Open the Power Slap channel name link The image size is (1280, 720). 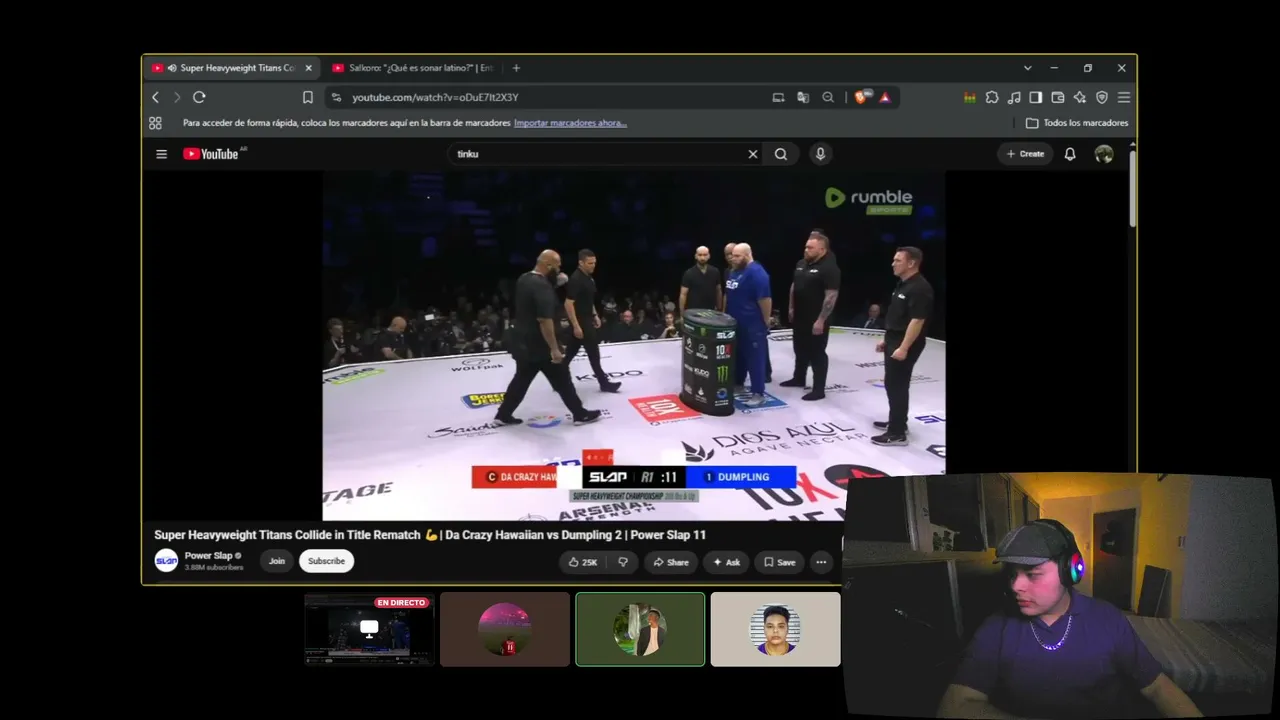tap(208, 556)
